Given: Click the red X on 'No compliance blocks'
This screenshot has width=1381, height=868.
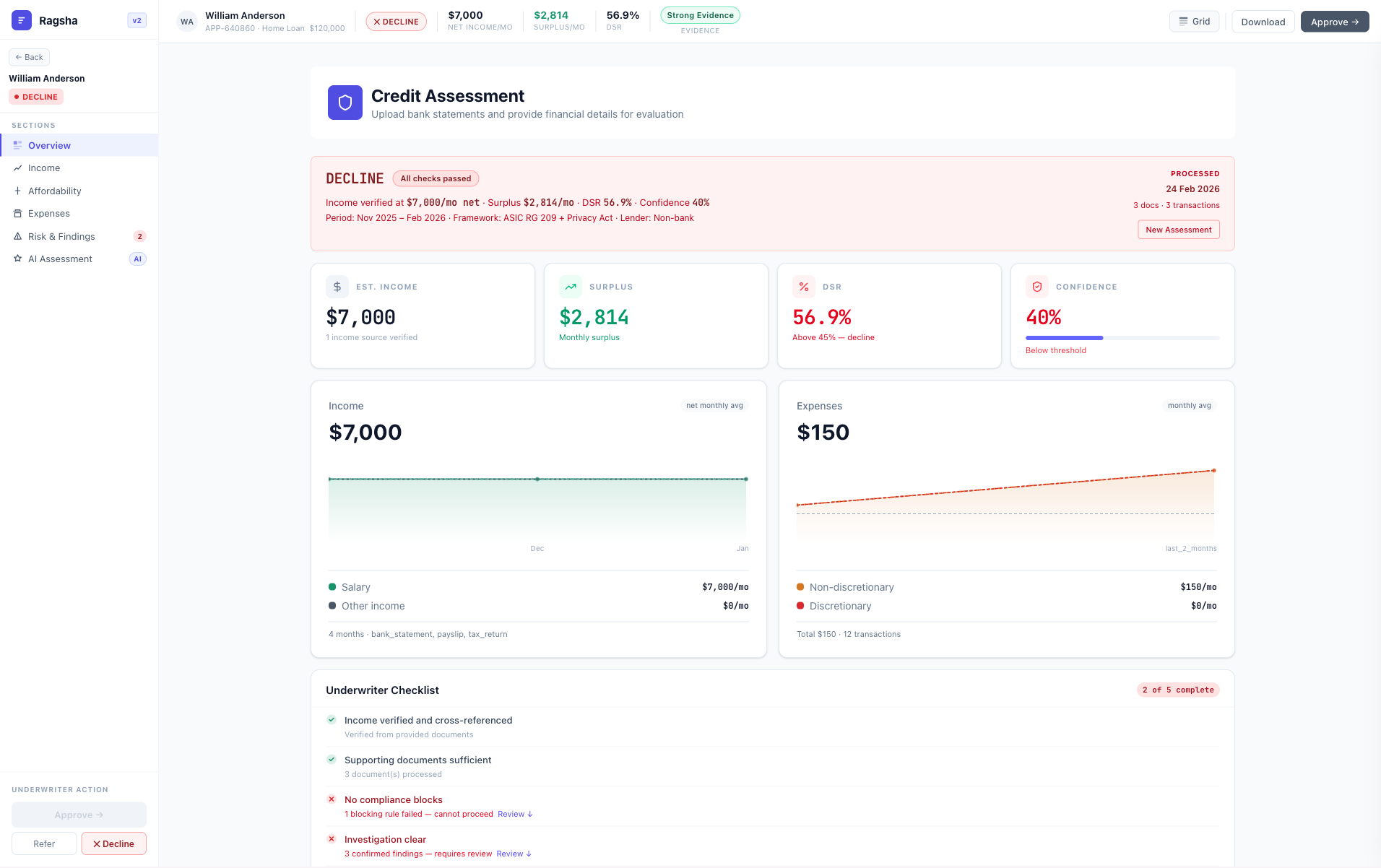Looking at the screenshot, I should pyautogui.click(x=332, y=799).
